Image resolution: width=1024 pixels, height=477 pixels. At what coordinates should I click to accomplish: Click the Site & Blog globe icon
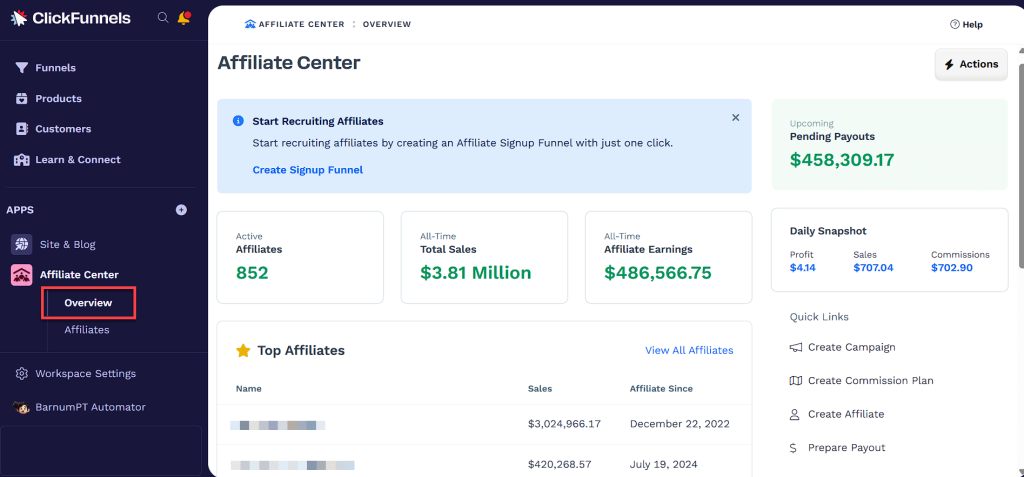[x=22, y=244]
